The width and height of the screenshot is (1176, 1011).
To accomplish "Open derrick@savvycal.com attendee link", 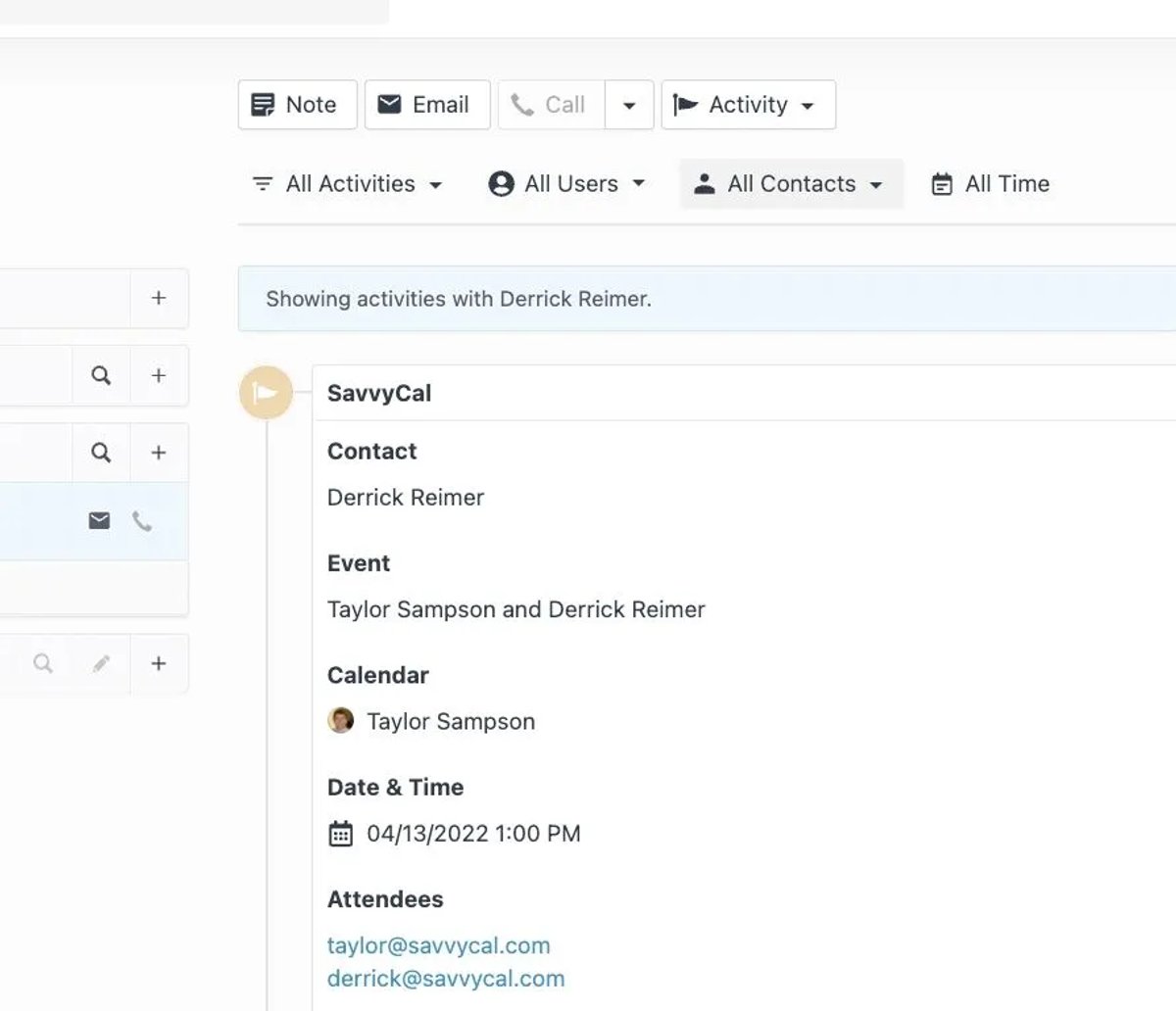I will click(x=446, y=979).
